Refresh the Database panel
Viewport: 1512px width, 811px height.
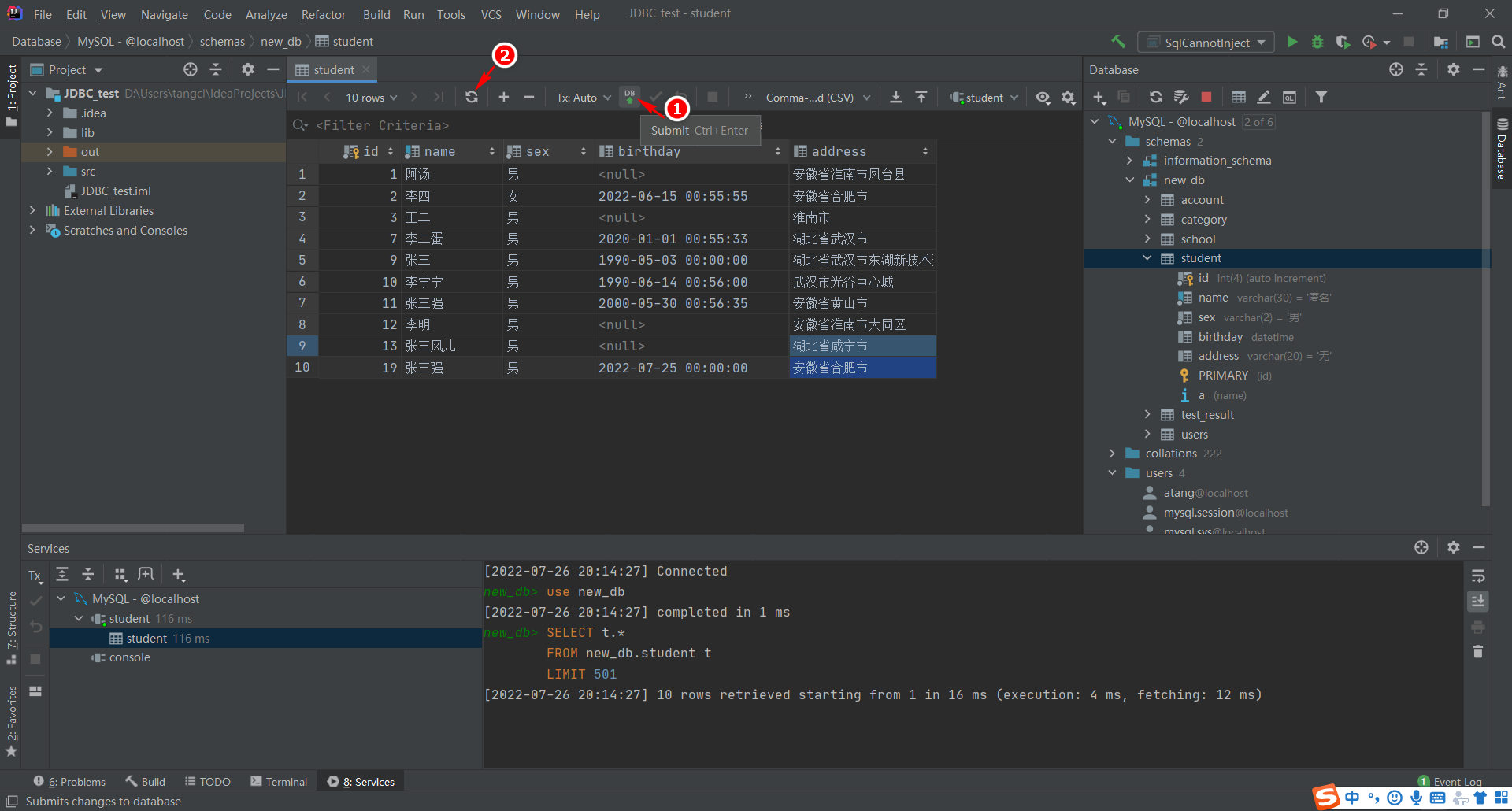(x=1155, y=97)
